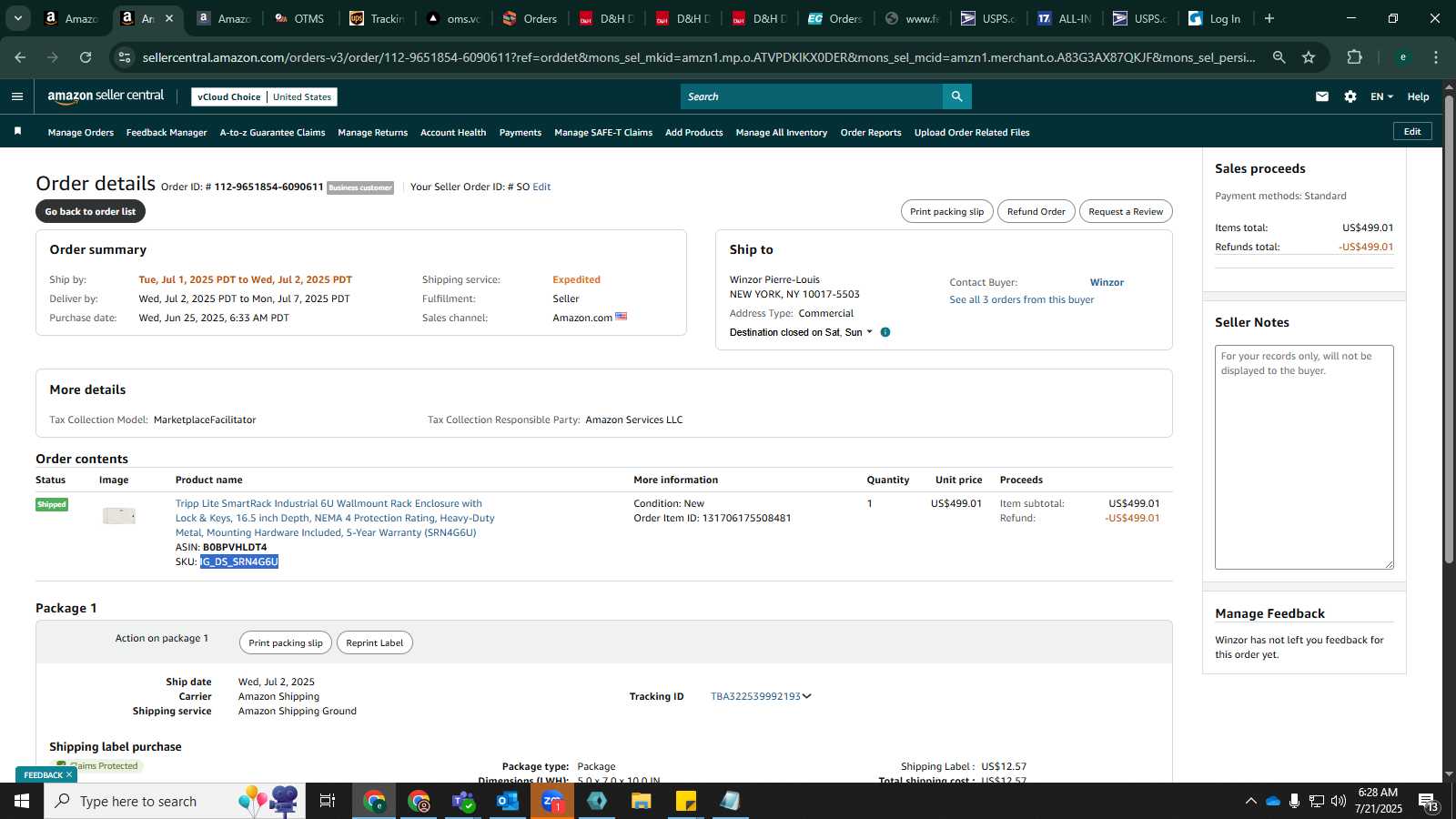The height and width of the screenshot is (819, 1456).
Task: Open Order Reports menu item
Action: (871, 132)
